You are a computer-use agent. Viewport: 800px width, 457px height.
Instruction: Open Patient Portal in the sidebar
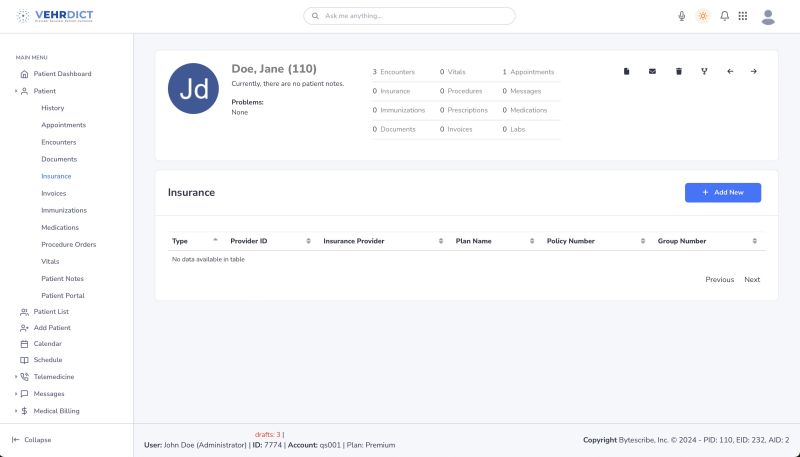(63, 295)
